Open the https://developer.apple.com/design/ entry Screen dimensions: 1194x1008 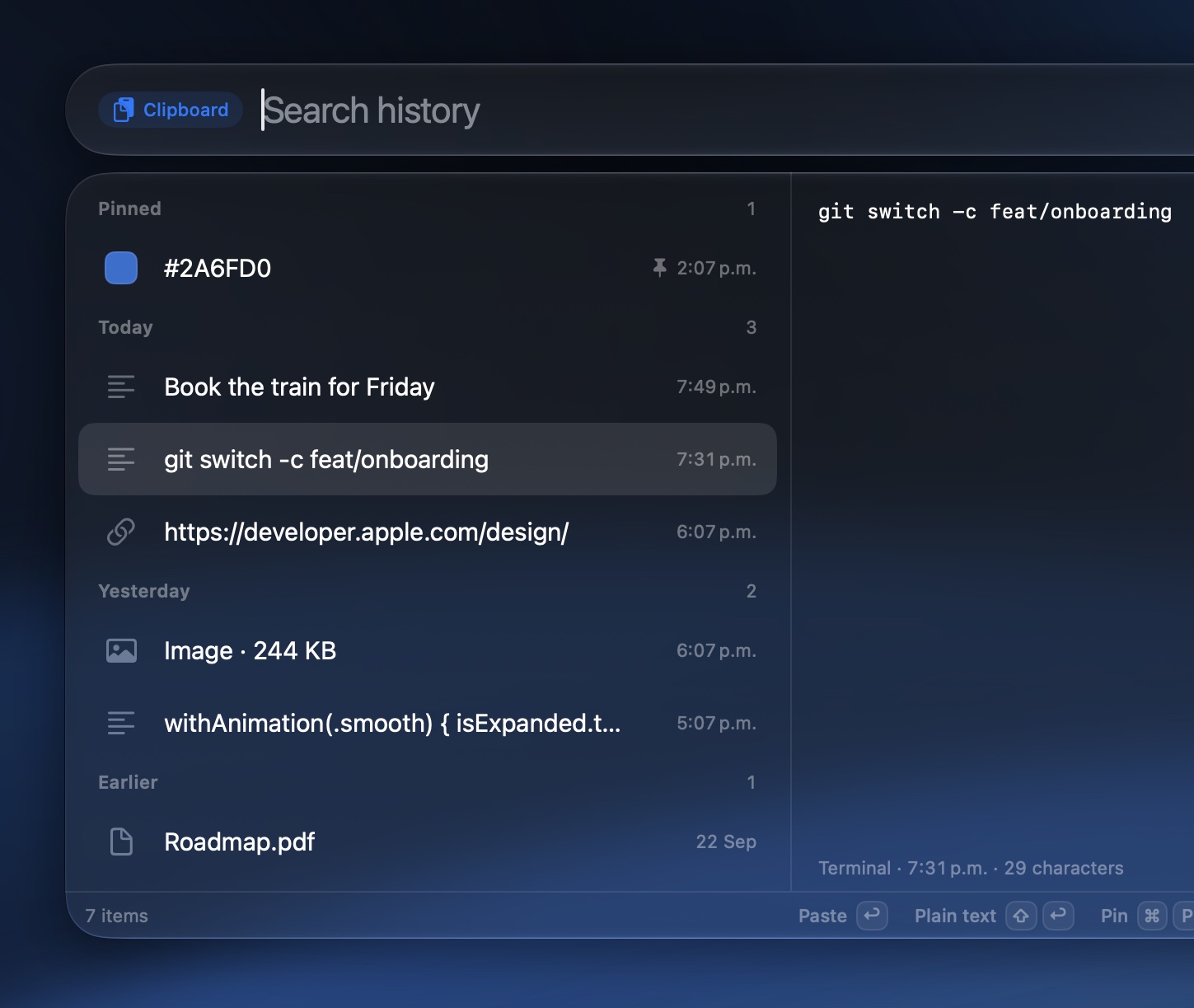[x=428, y=532]
